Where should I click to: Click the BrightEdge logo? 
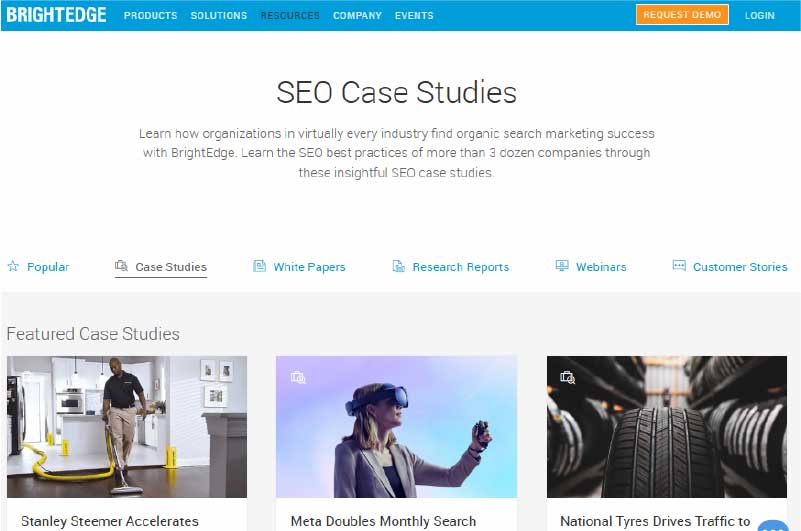tap(56, 15)
